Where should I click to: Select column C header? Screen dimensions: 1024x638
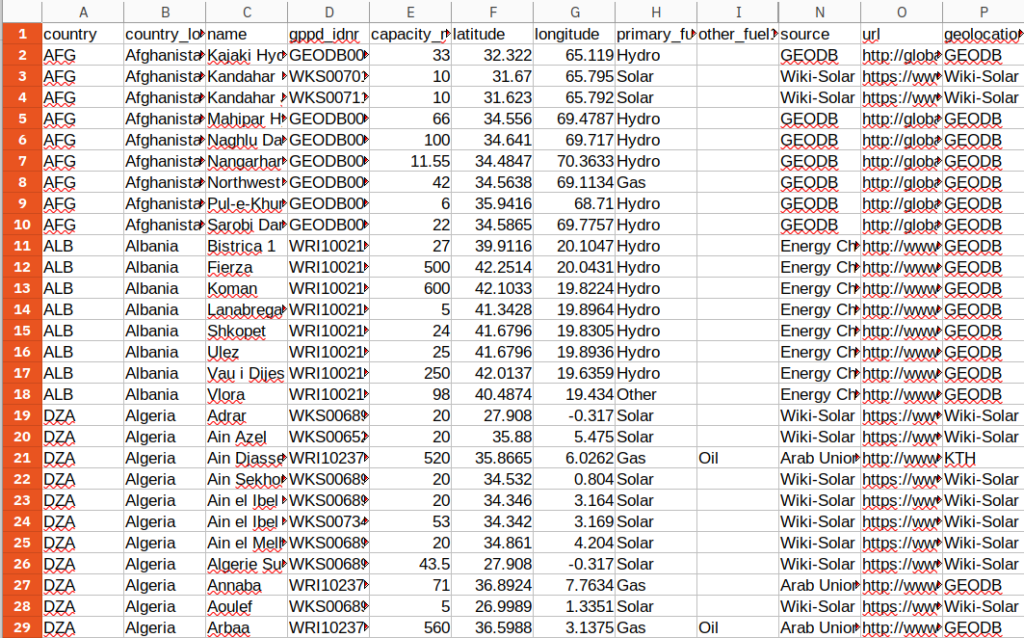point(247,12)
